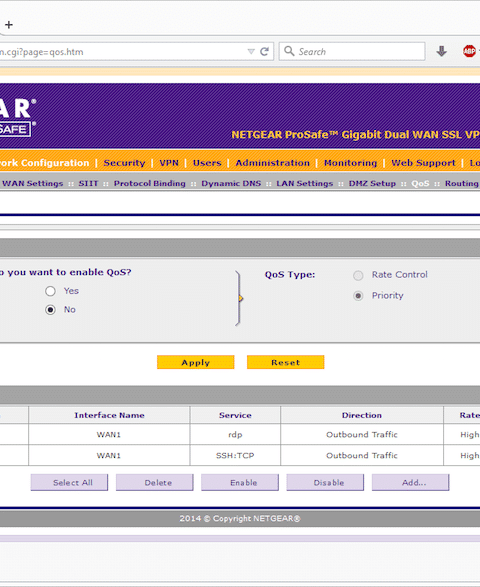480x587 pixels.
Task: Click the downloads arrow icon
Action: pos(442,51)
